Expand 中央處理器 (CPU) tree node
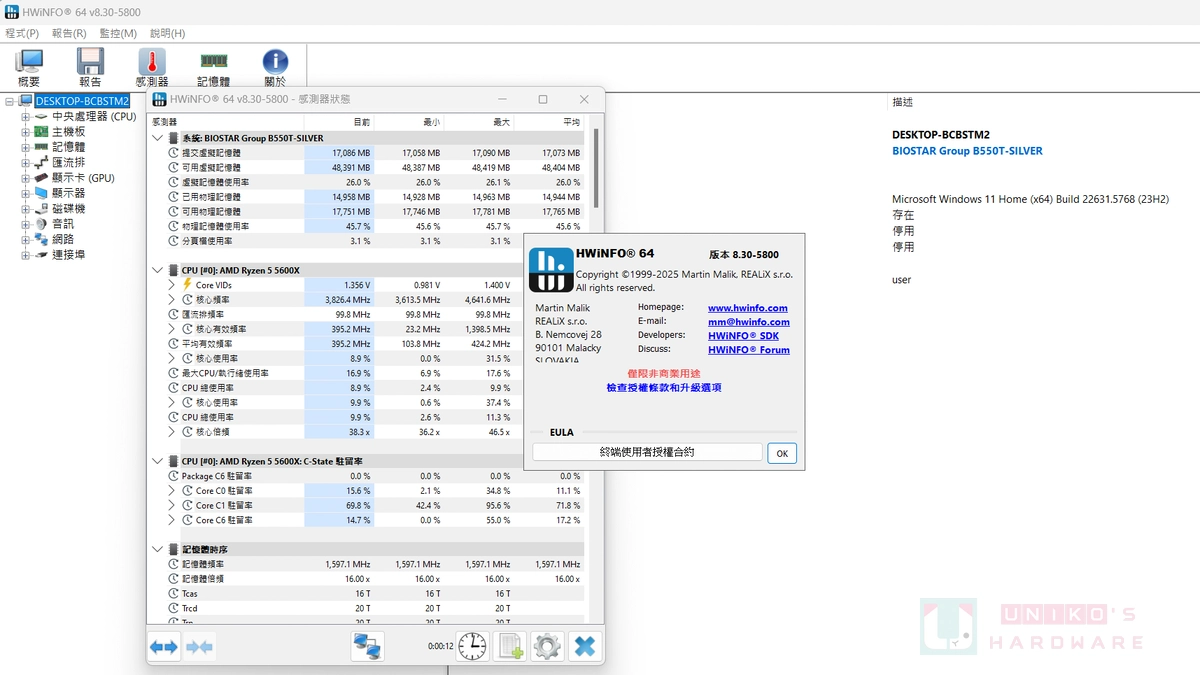 [26, 117]
